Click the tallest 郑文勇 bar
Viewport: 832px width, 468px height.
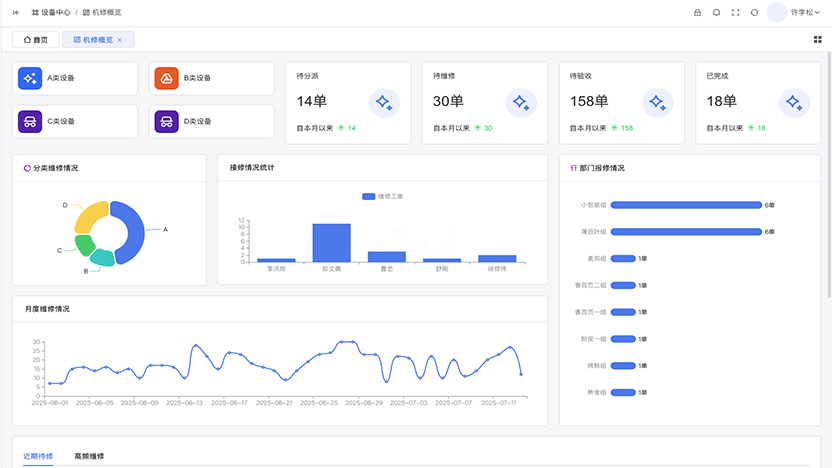pyautogui.click(x=332, y=243)
